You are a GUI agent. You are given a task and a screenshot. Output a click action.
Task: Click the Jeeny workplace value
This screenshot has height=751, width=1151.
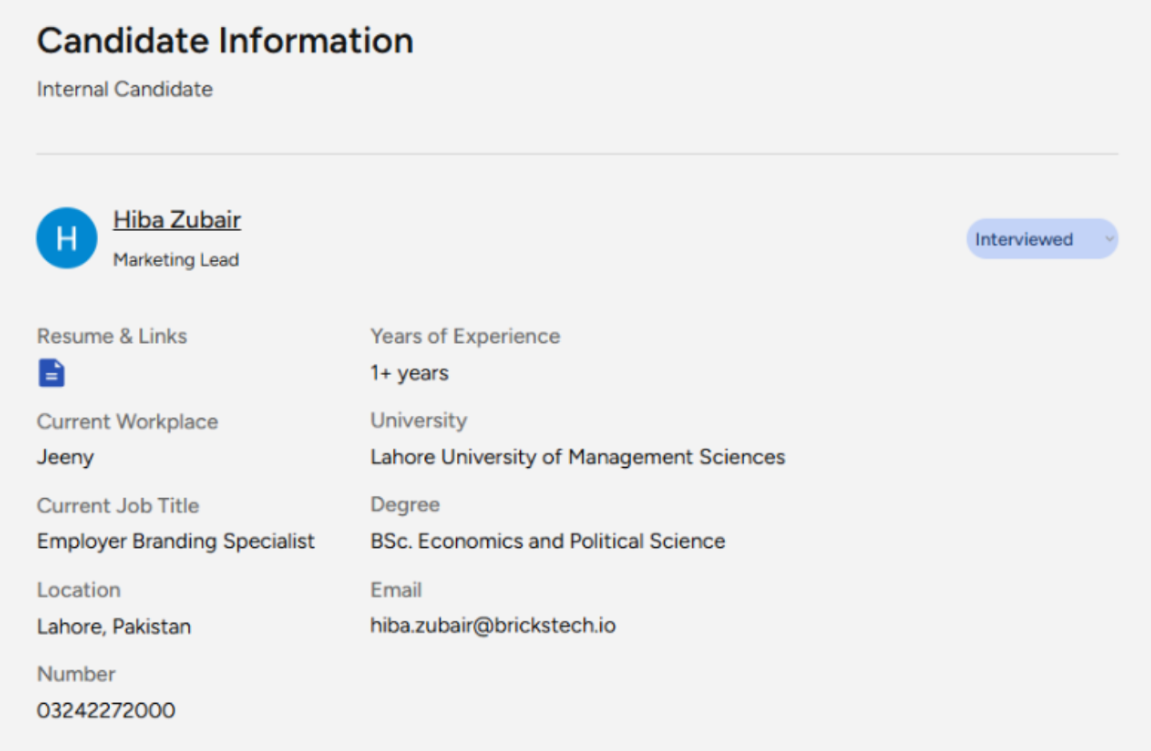[65, 457]
